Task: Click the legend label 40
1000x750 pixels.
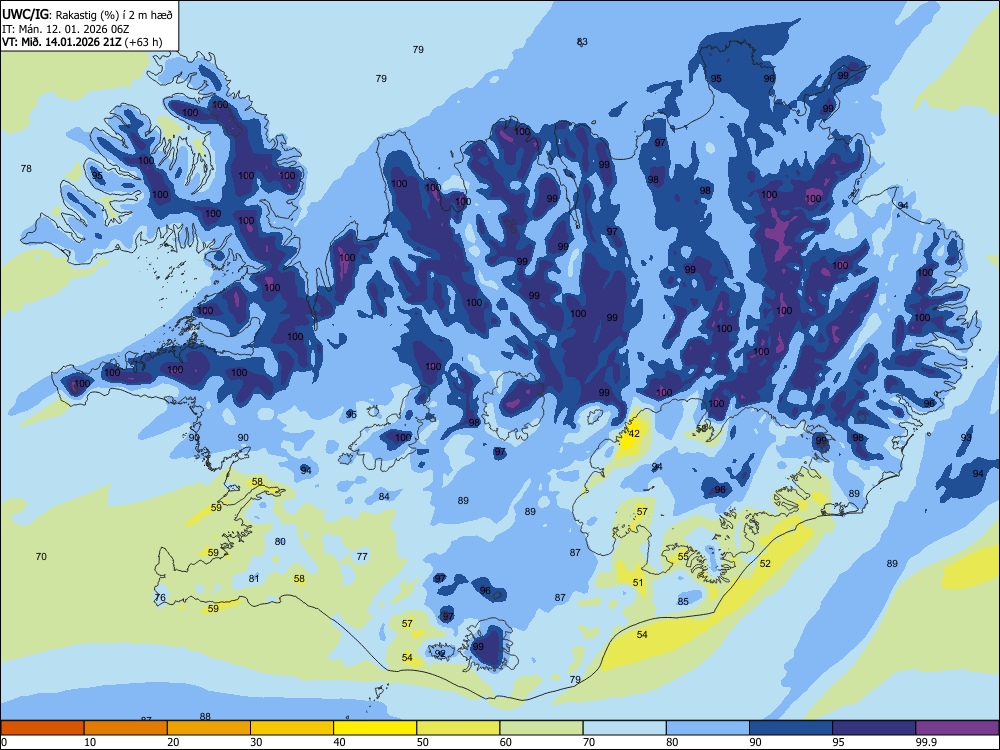Action: tap(339, 742)
